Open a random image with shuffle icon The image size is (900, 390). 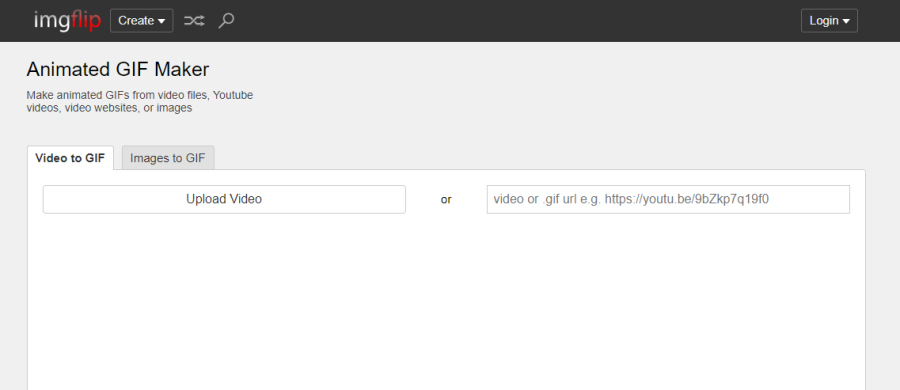(194, 21)
